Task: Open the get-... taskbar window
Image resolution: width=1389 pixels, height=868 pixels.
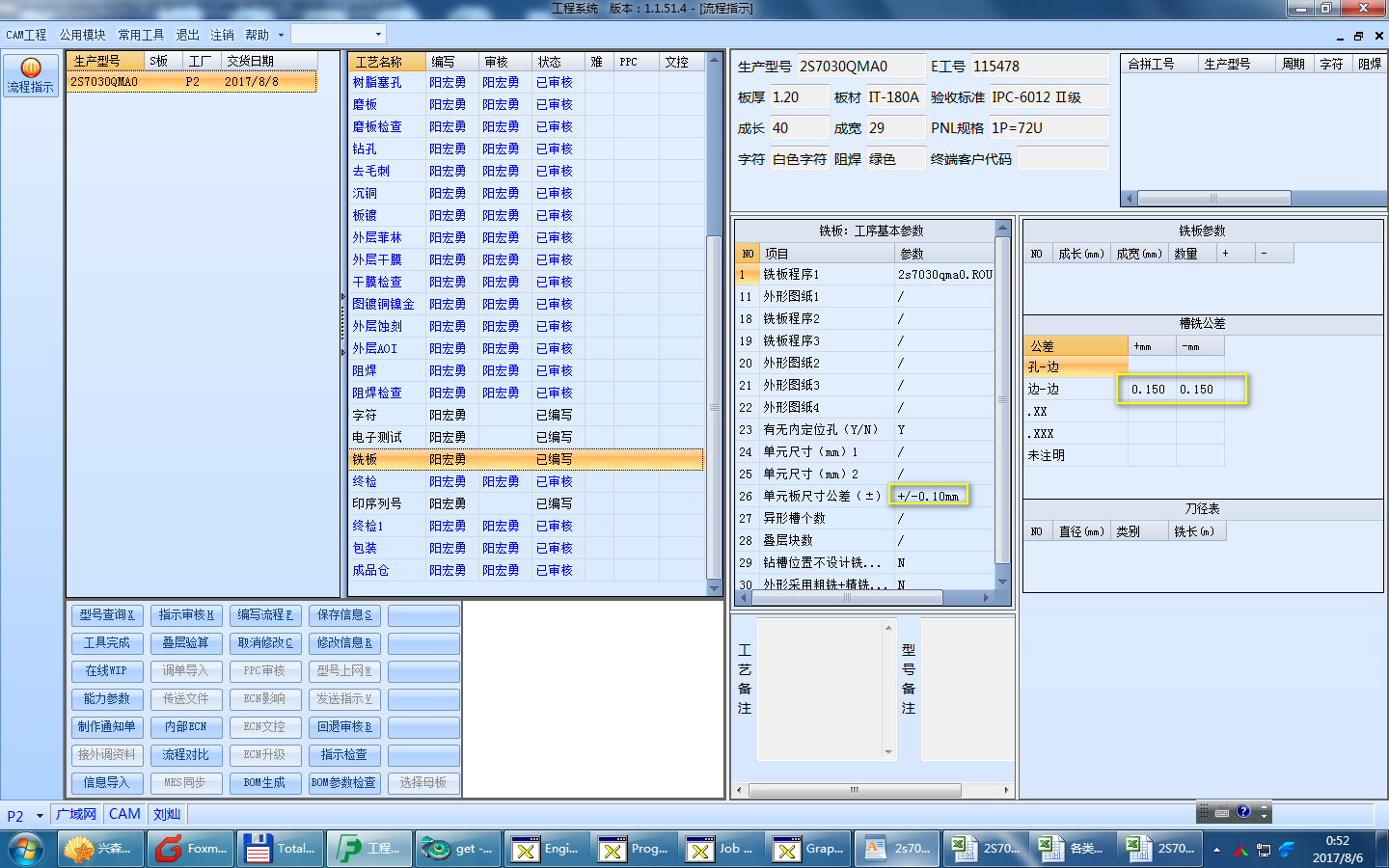Action: pos(458,849)
